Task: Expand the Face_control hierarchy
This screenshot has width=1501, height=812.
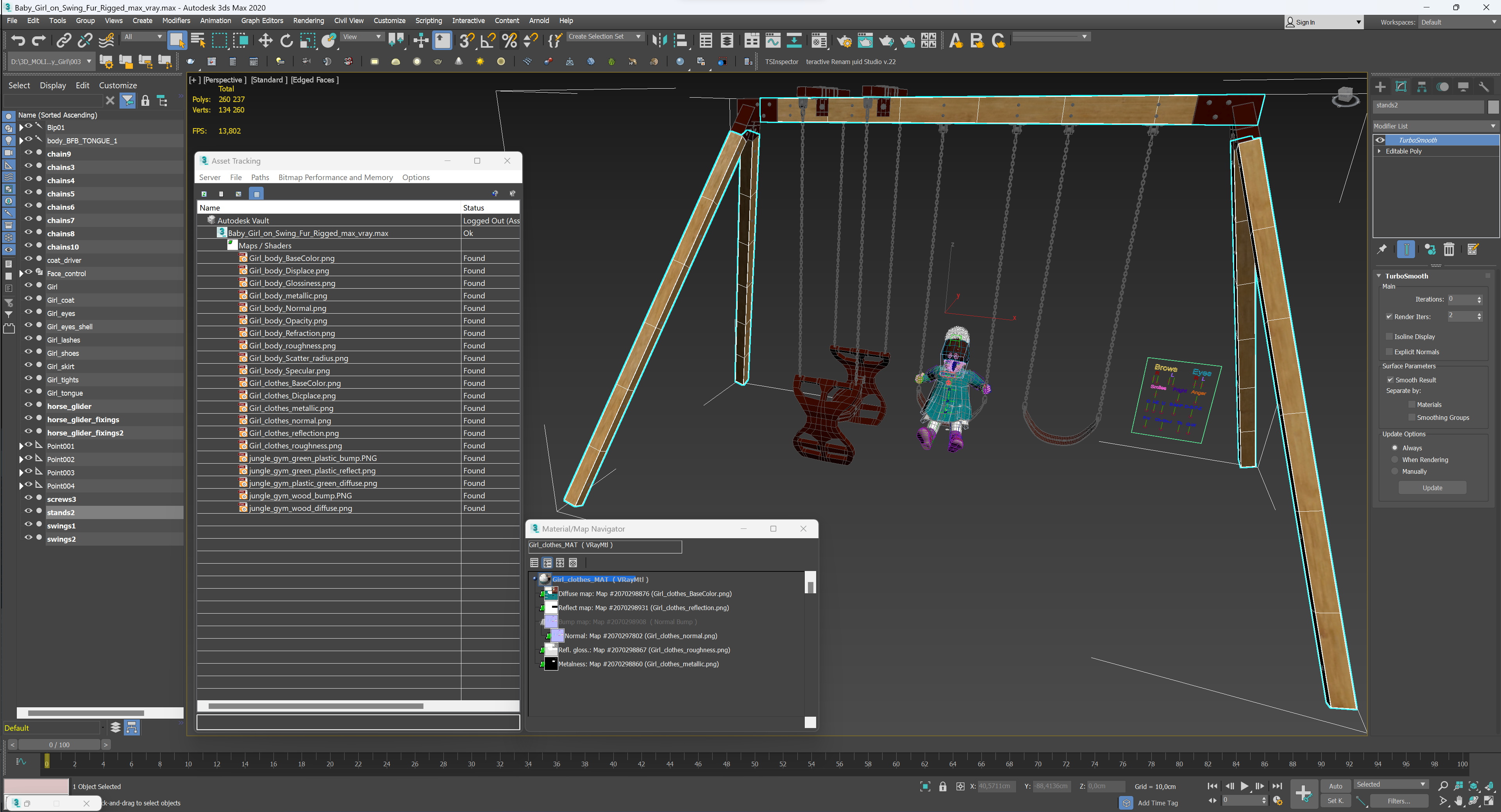Action: click(21, 273)
